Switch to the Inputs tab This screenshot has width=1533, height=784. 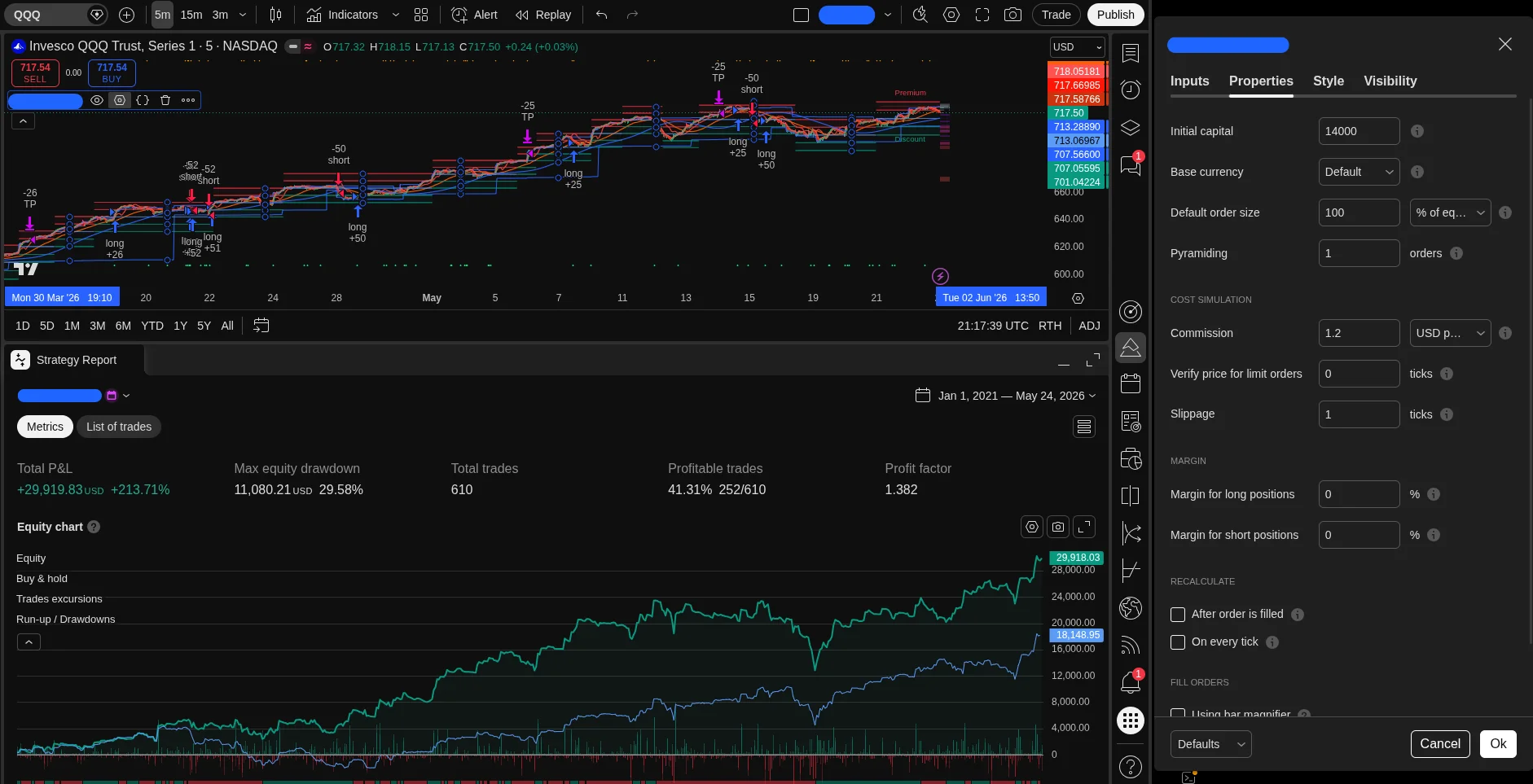pyautogui.click(x=1189, y=81)
